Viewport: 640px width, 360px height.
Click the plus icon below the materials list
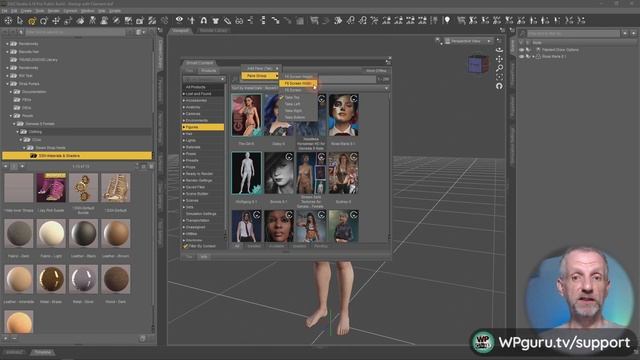tap(6, 338)
